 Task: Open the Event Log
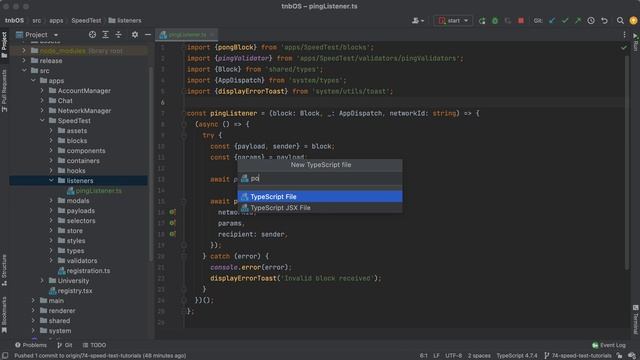click(x=609, y=345)
